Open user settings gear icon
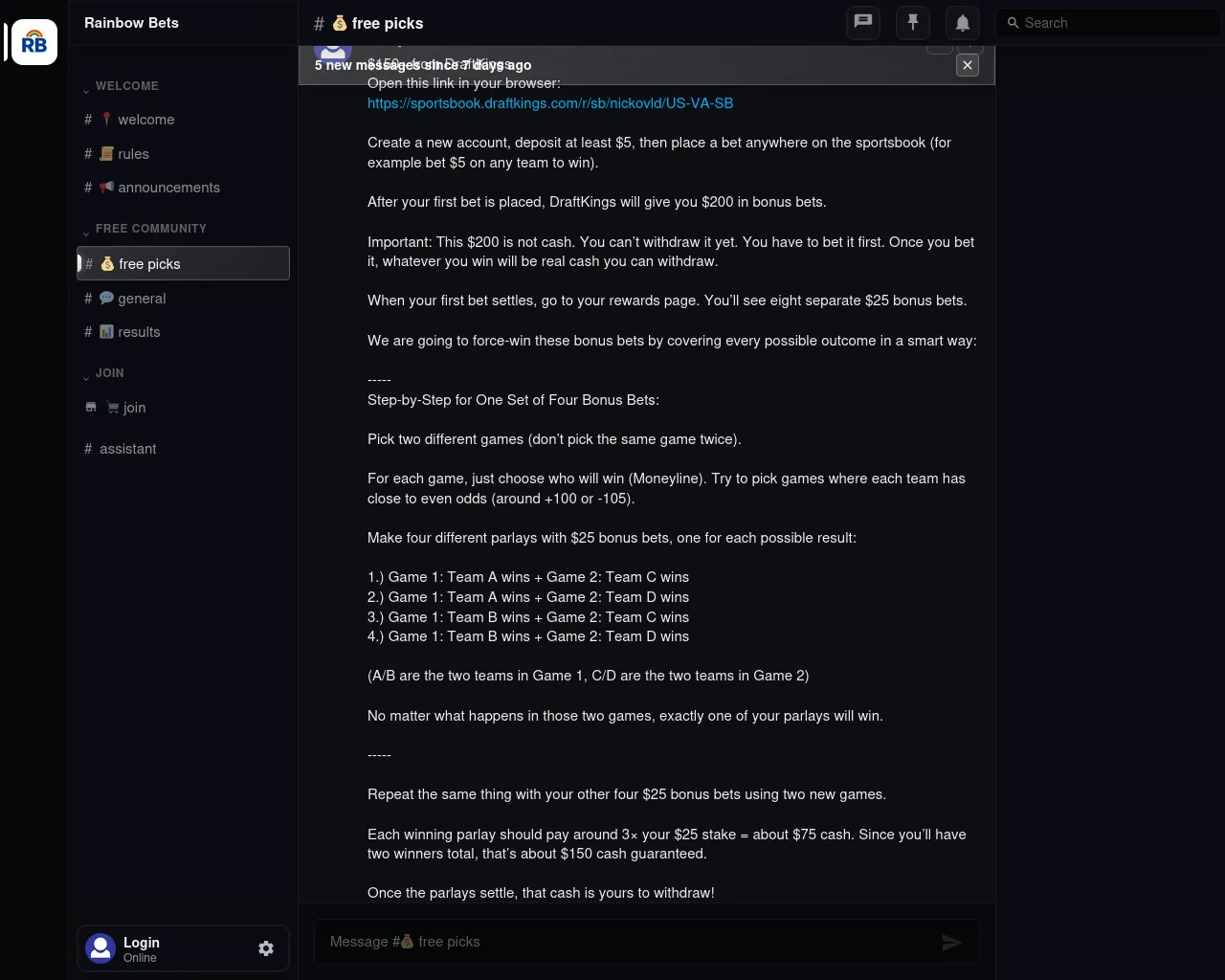 click(266, 948)
